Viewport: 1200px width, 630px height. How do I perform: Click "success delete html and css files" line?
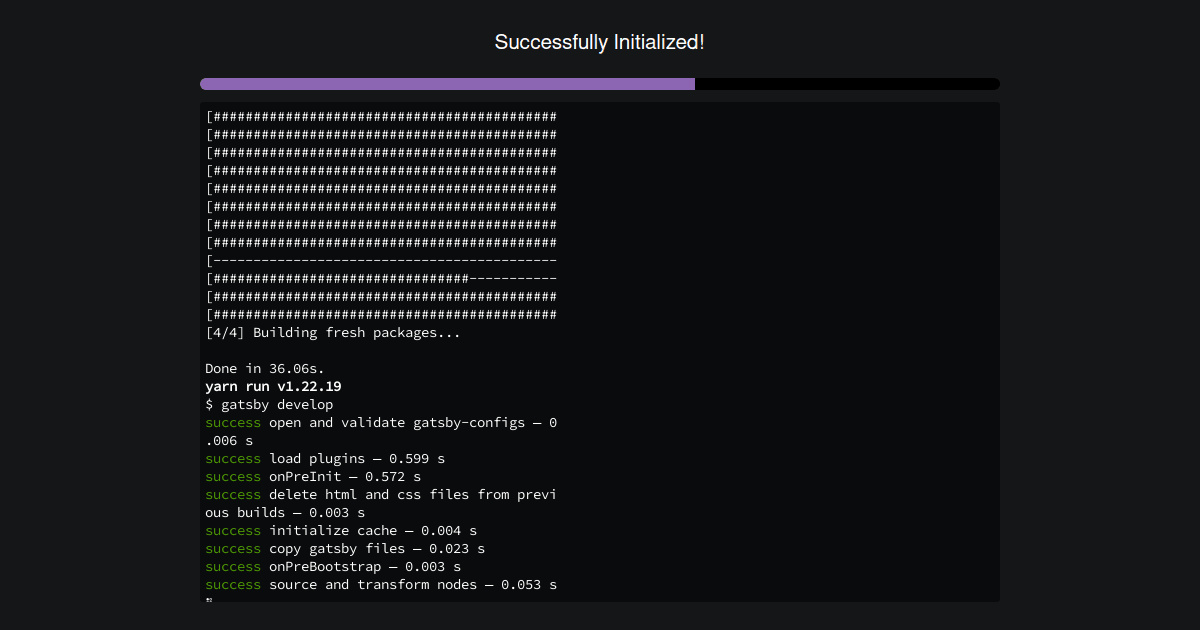[381, 494]
